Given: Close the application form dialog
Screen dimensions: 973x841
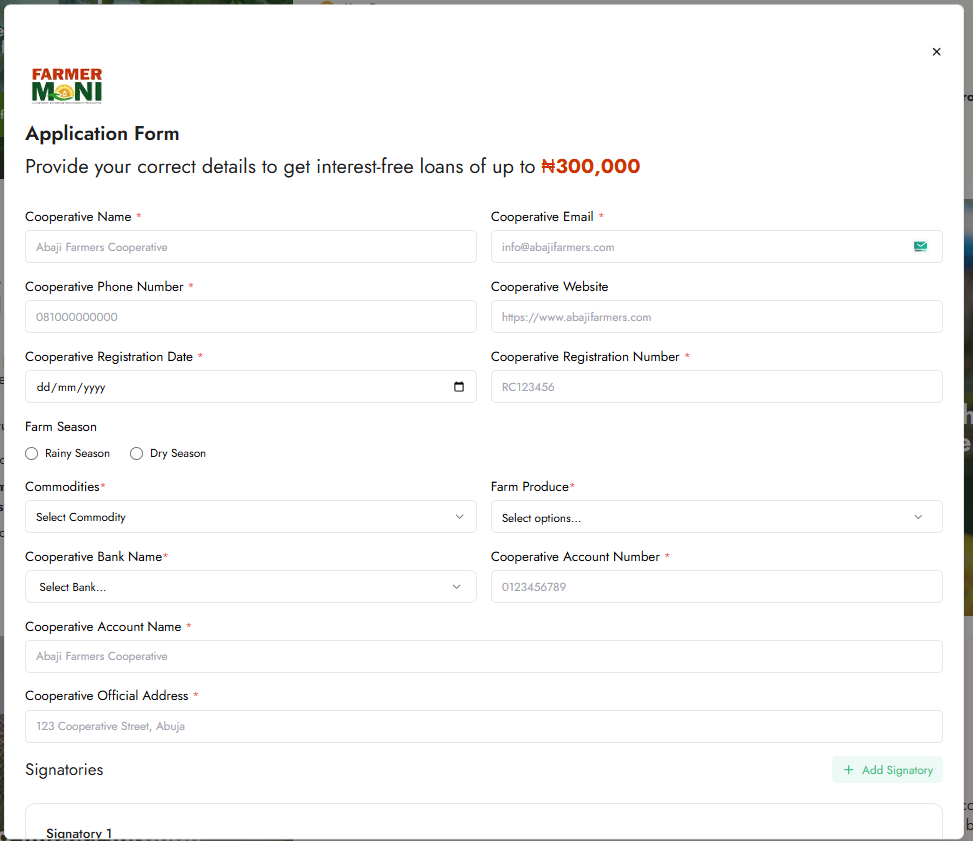Looking at the screenshot, I should pos(936,52).
